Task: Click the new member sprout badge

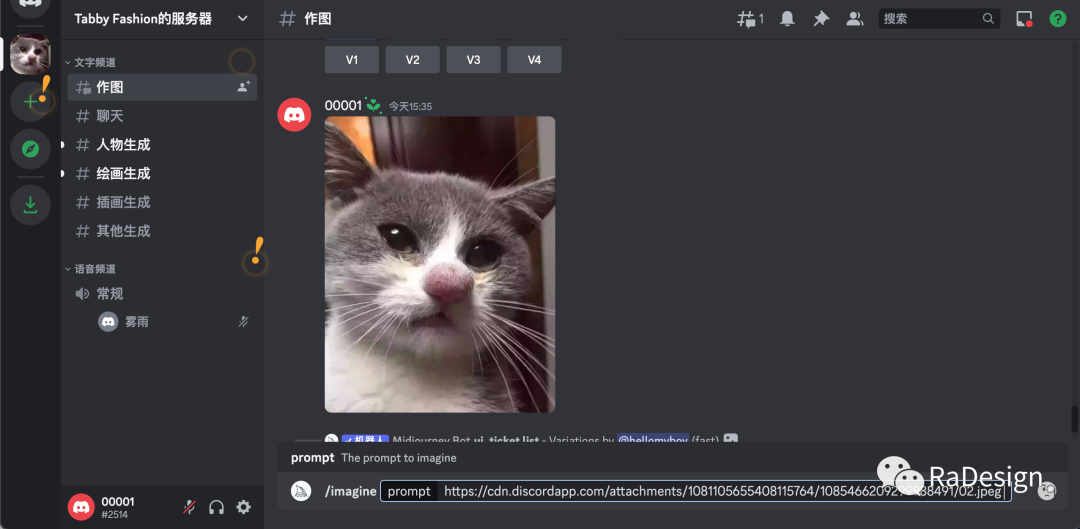Action: [373, 104]
